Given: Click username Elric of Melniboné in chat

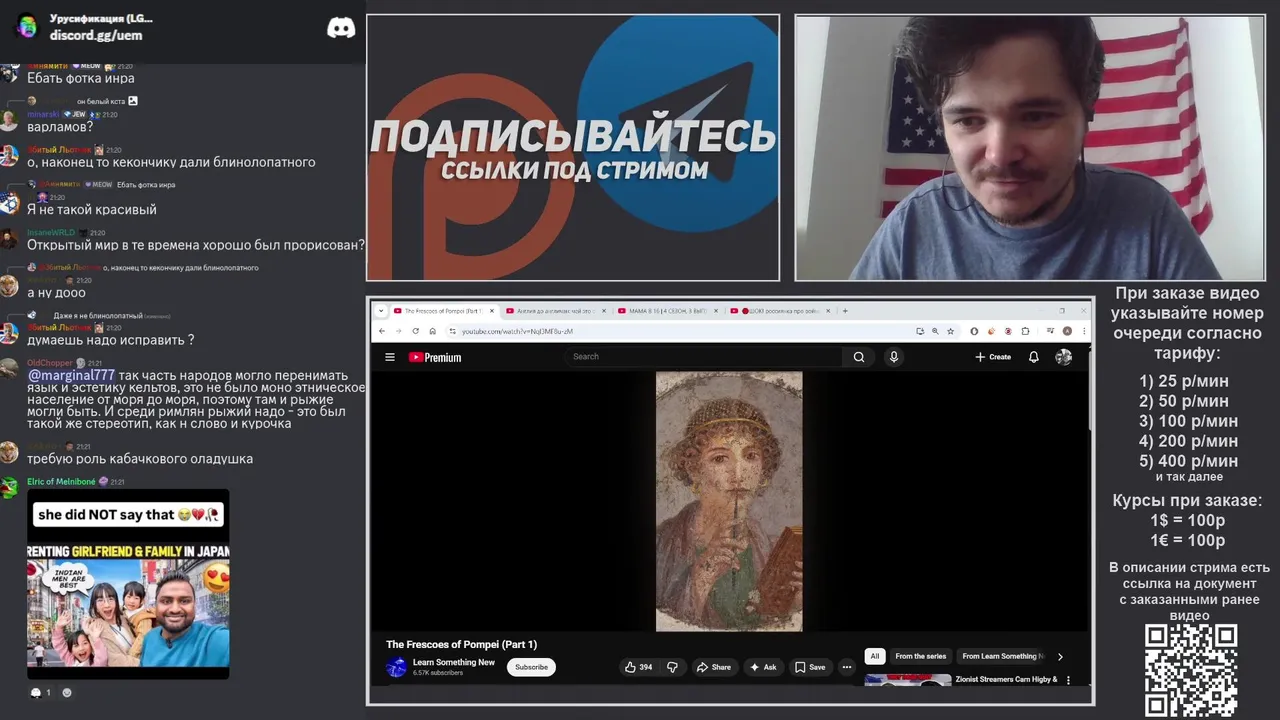Looking at the screenshot, I should 61,482.
